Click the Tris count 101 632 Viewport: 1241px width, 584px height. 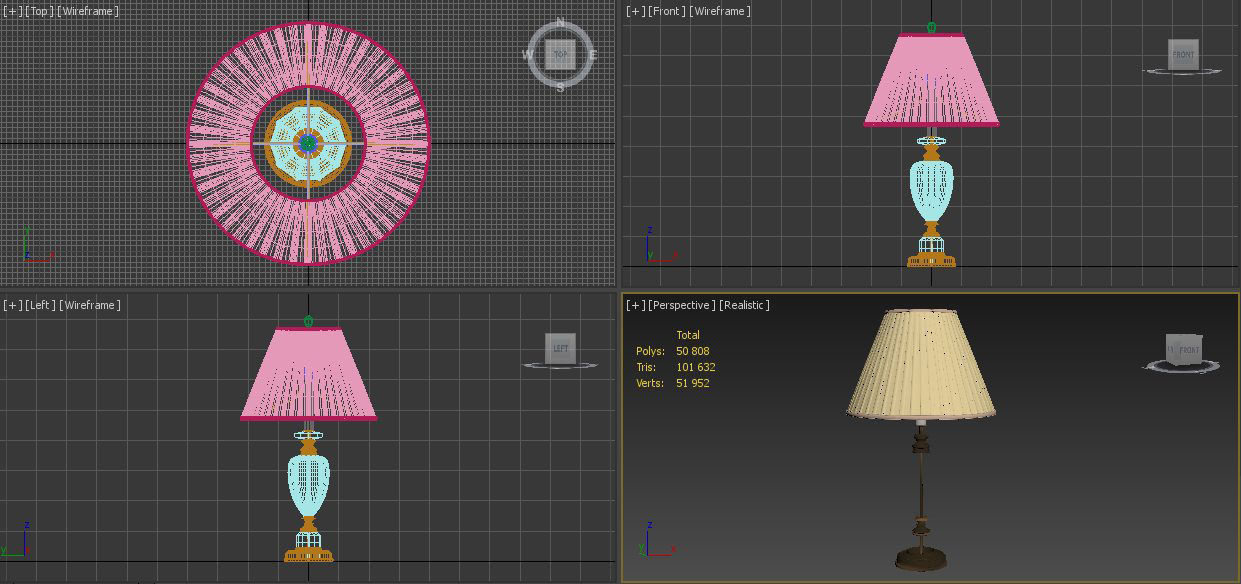click(x=696, y=367)
